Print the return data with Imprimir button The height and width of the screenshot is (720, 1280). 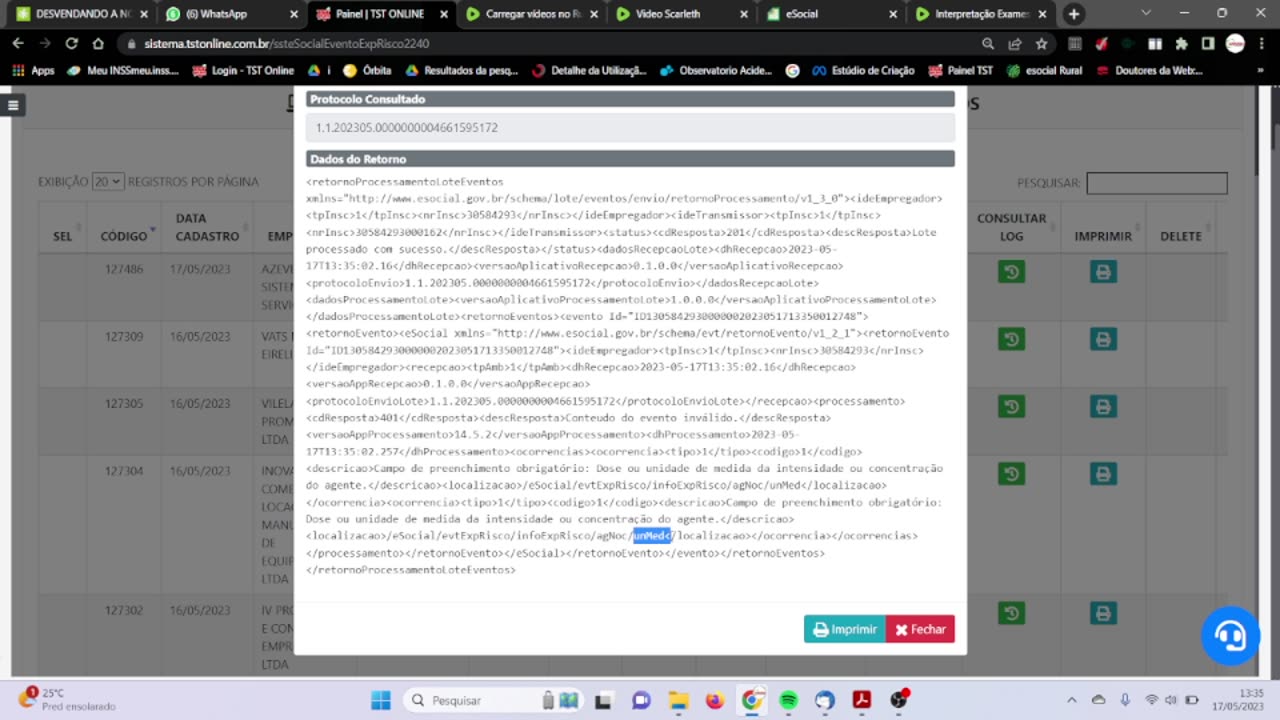[x=844, y=629]
